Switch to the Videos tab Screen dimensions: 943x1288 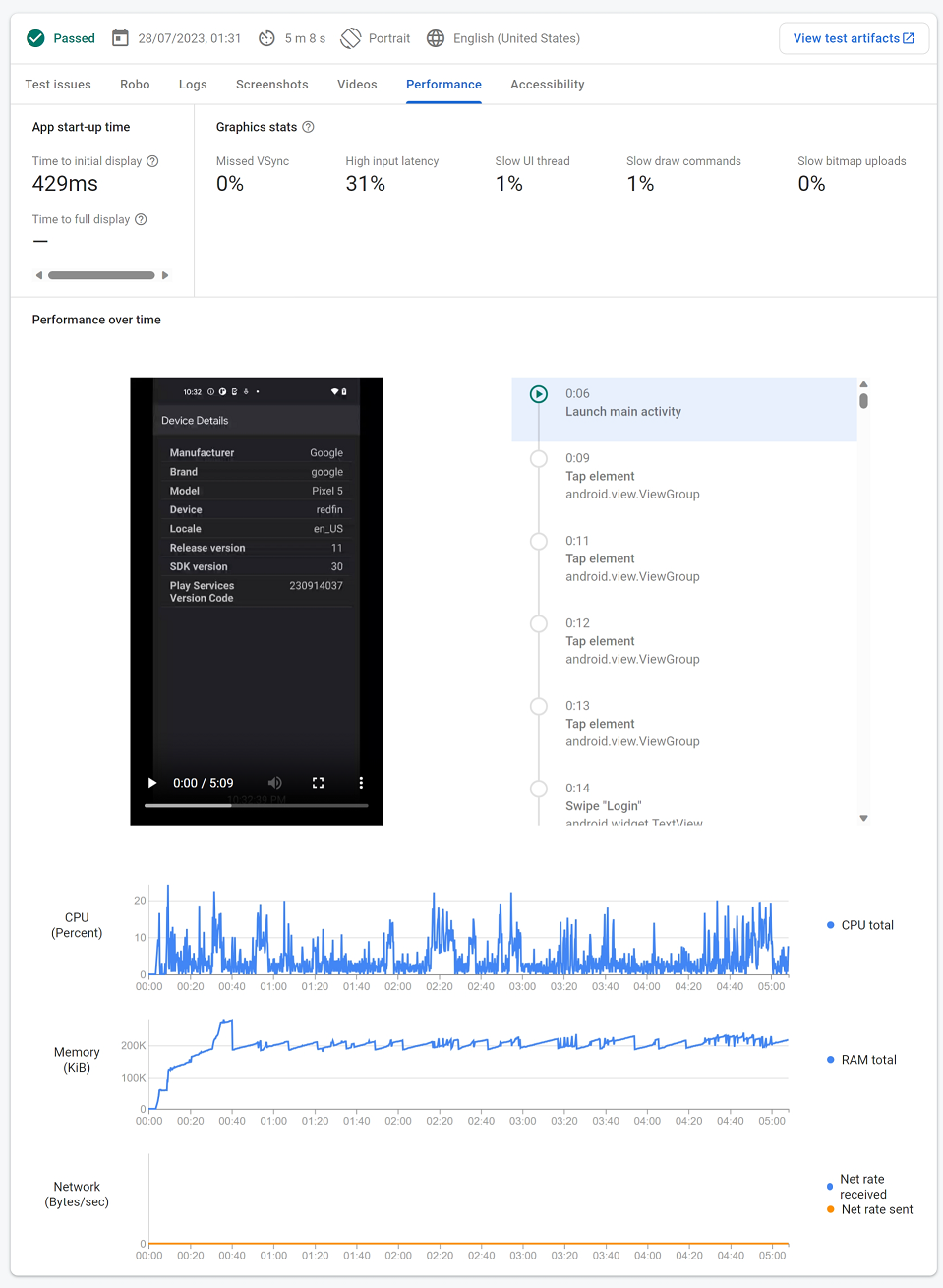pos(357,85)
